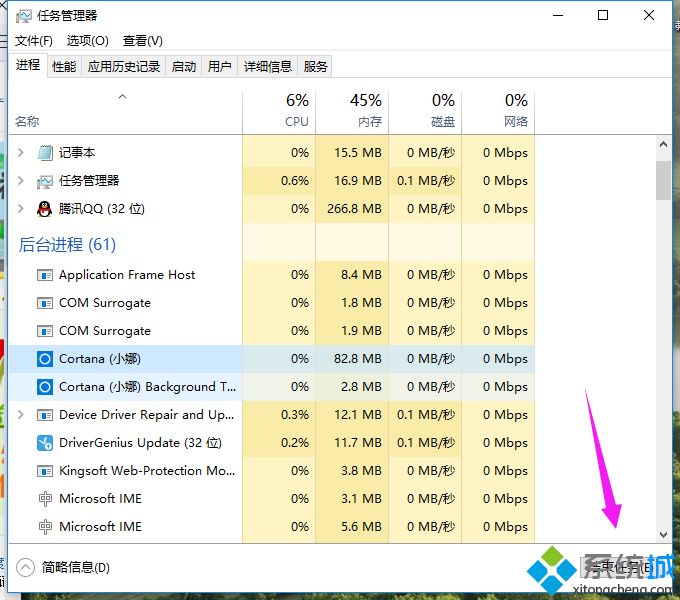Click the 后台进程 (61) group header

[67, 245]
